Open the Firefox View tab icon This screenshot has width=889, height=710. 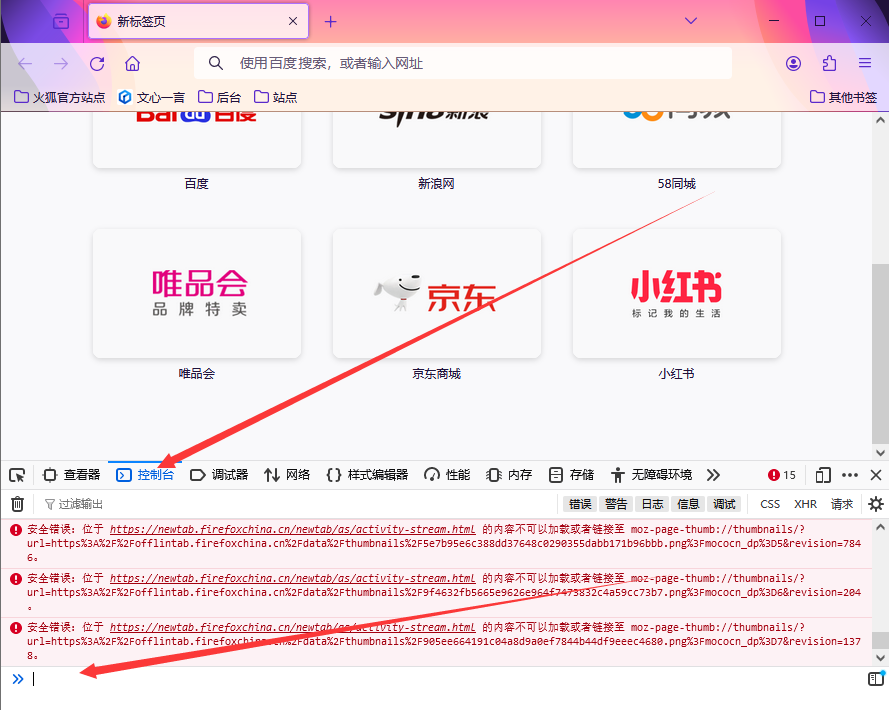point(61,22)
